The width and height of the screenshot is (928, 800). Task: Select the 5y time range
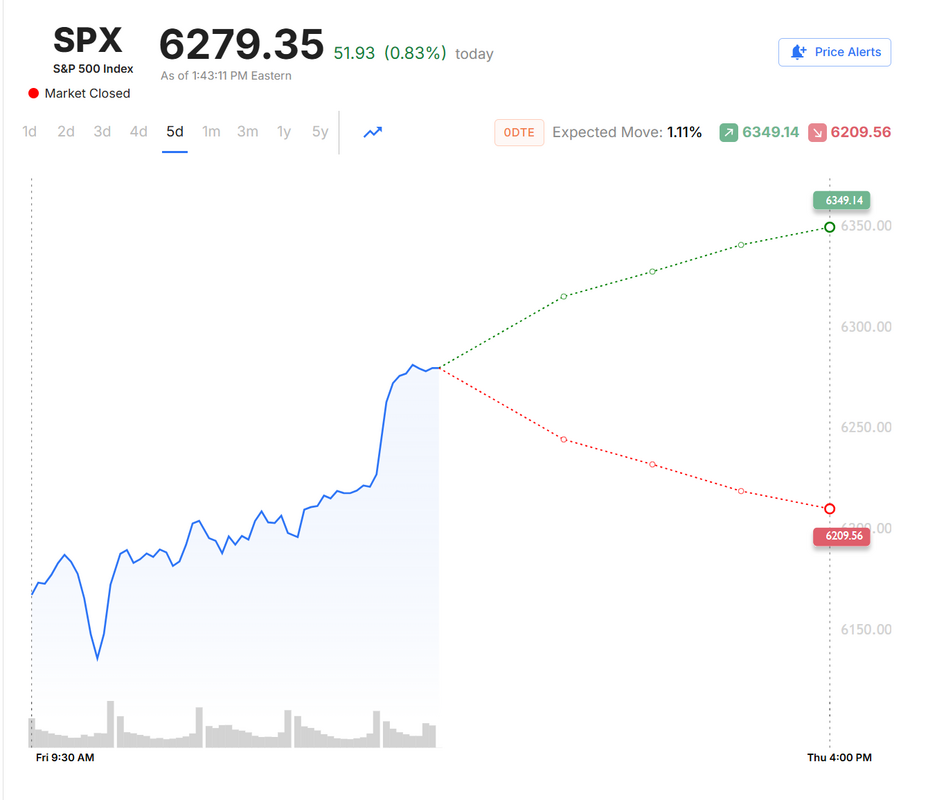[x=320, y=131]
